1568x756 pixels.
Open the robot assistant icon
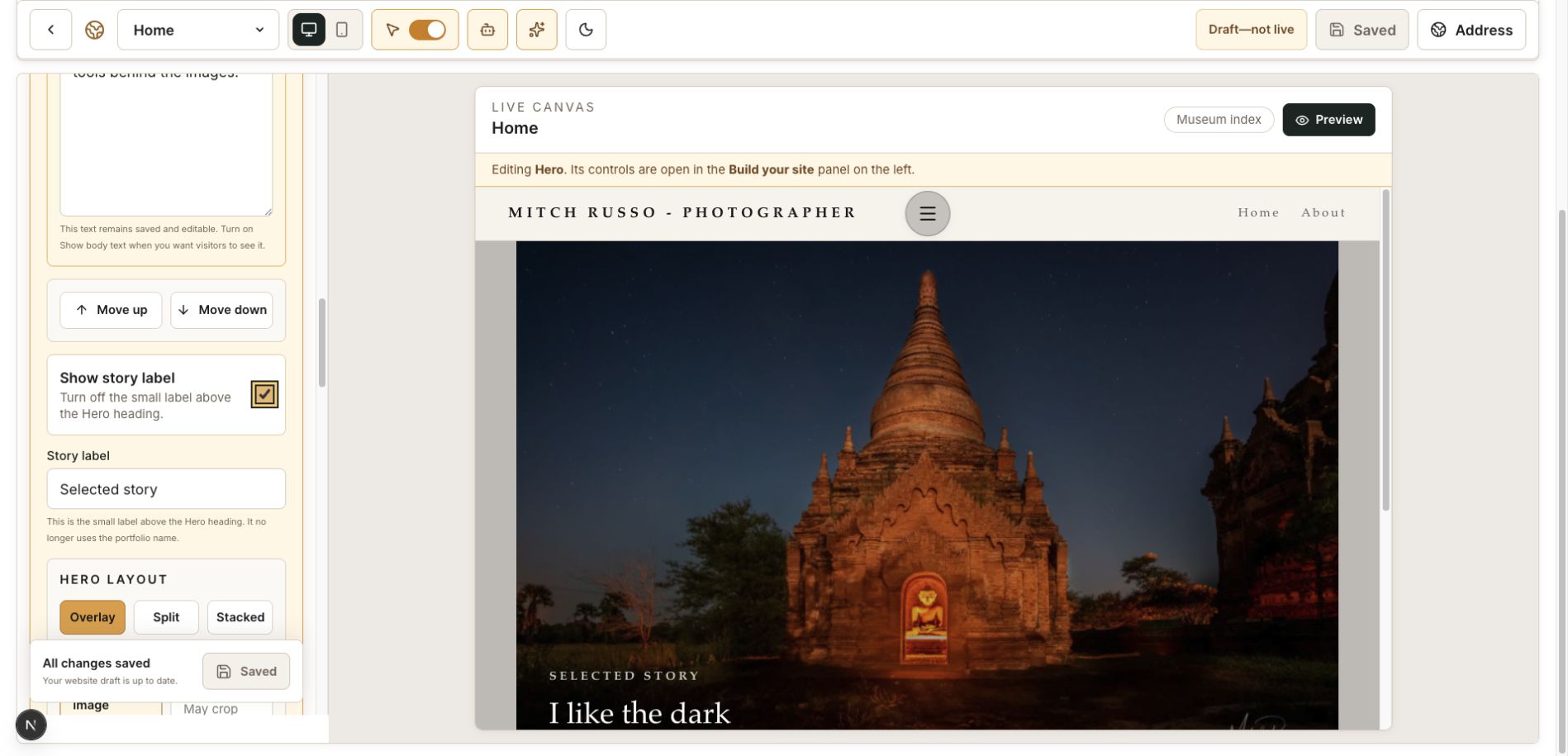(x=487, y=30)
